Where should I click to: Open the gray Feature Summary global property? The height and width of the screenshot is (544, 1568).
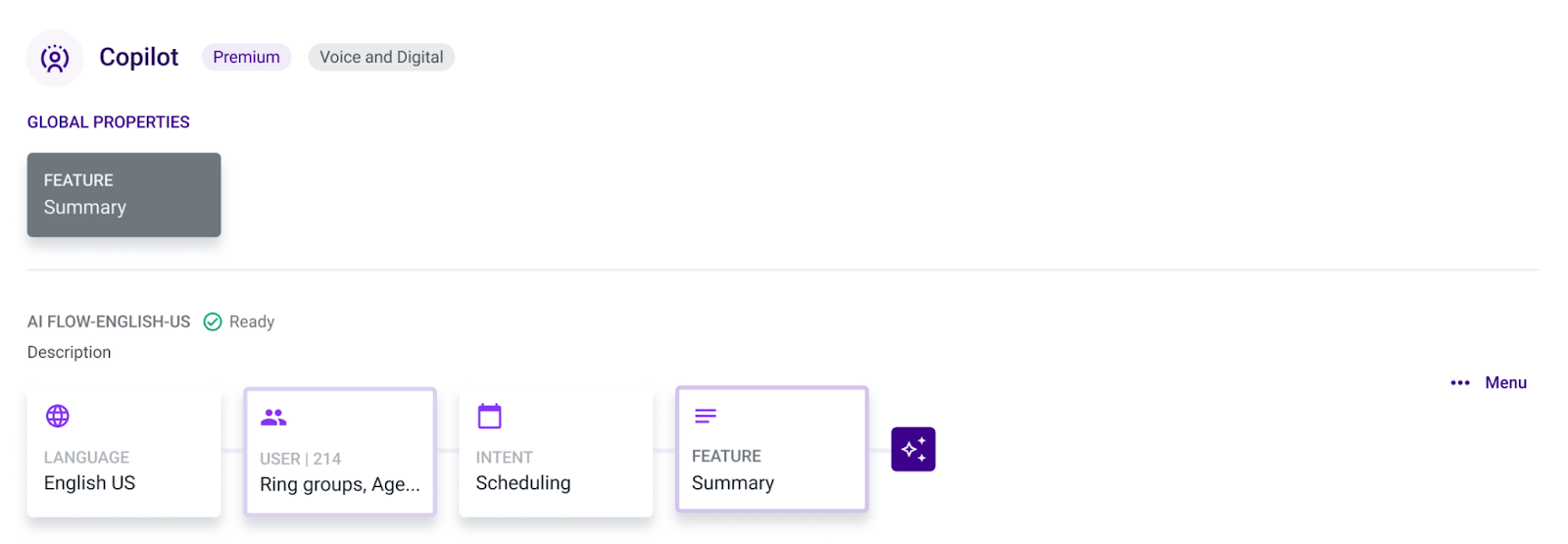(x=123, y=194)
